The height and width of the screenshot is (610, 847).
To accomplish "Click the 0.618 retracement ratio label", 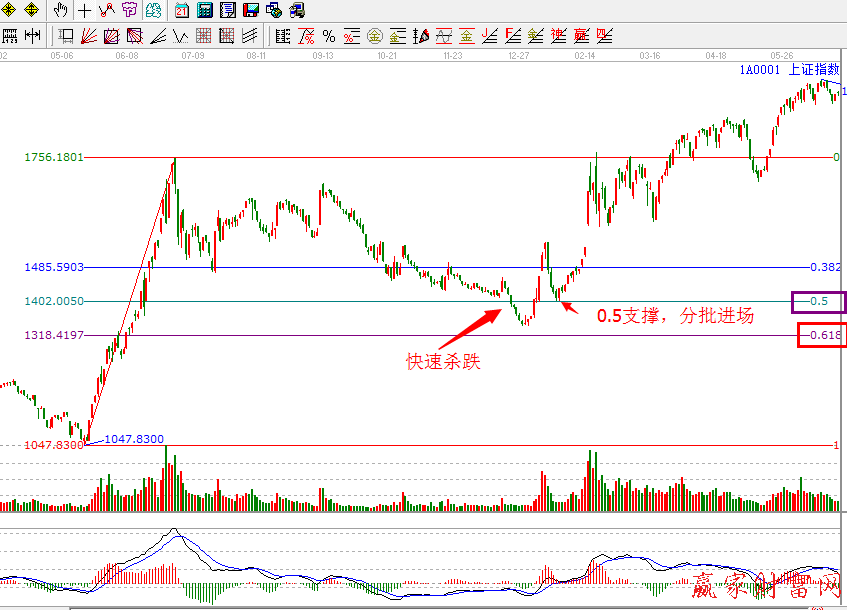I will (x=825, y=335).
